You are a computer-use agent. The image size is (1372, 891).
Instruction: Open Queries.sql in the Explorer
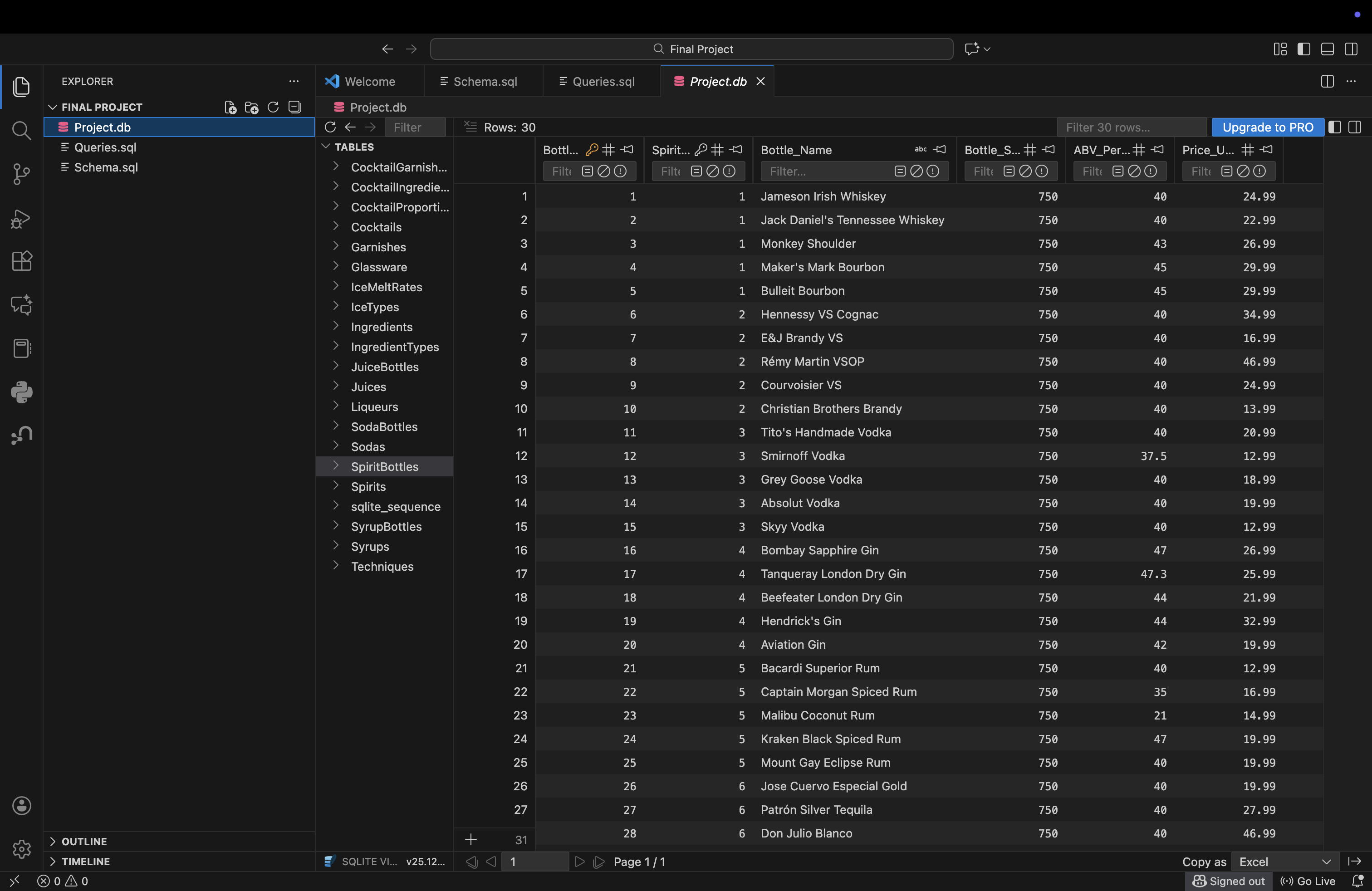coord(106,147)
